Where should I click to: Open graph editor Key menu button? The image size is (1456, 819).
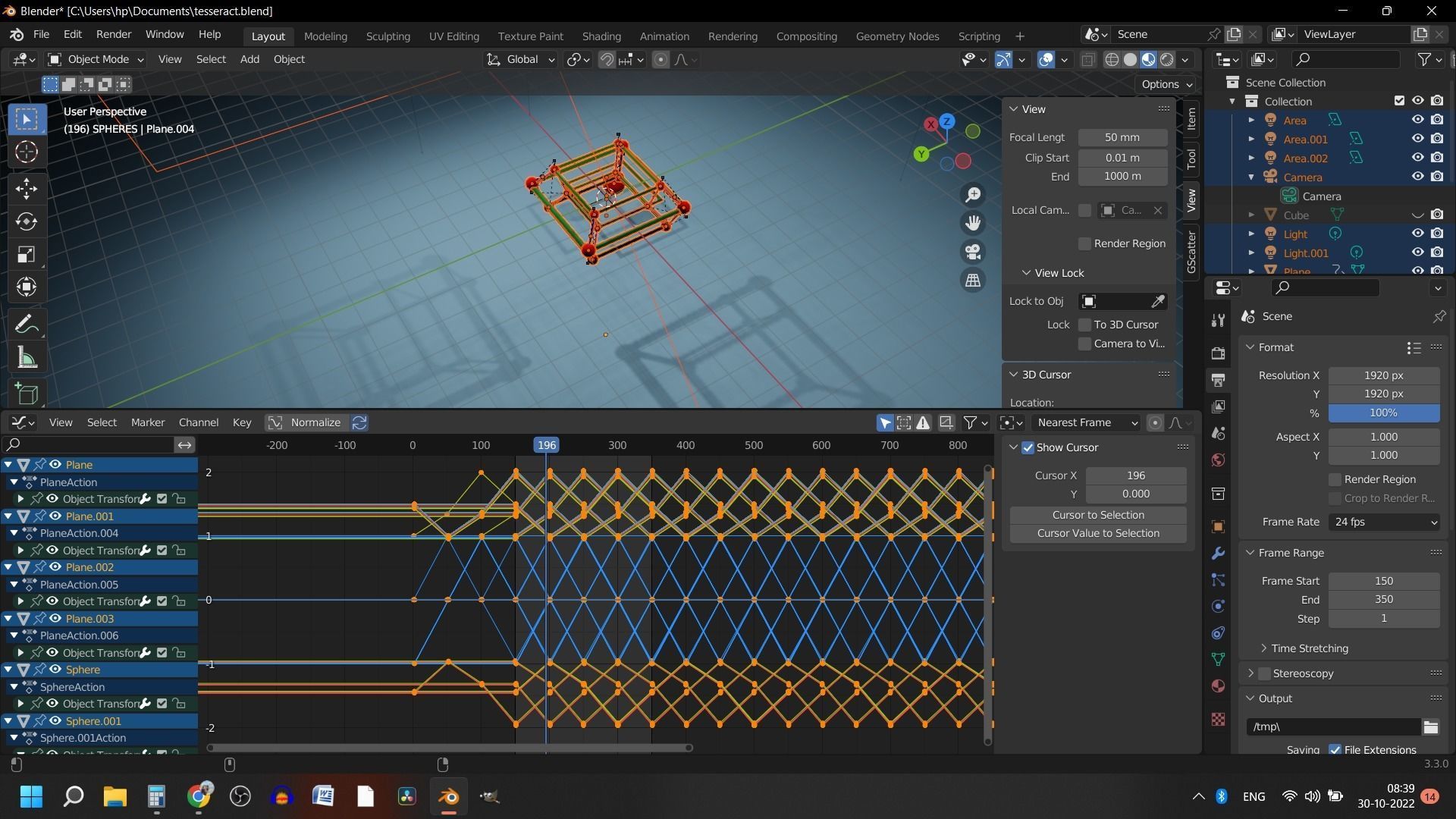(x=242, y=422)
